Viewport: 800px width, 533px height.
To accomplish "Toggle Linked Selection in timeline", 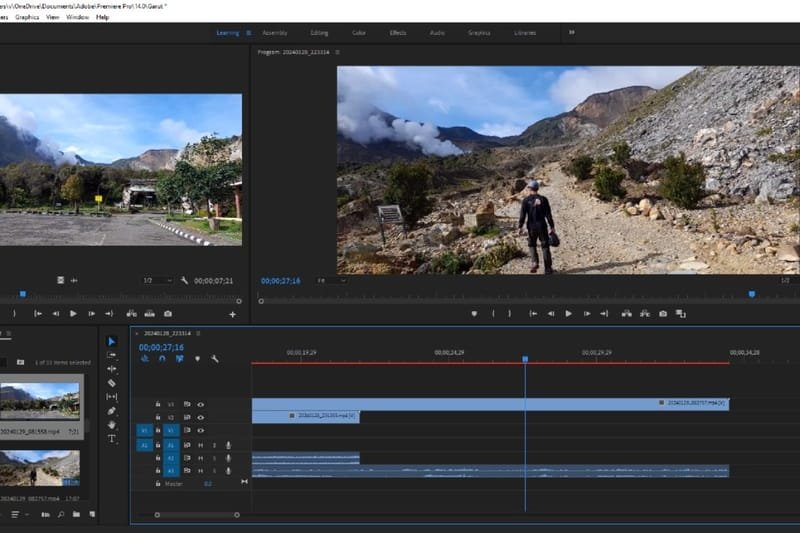I will pyautogui.click(x=180, y=359).
